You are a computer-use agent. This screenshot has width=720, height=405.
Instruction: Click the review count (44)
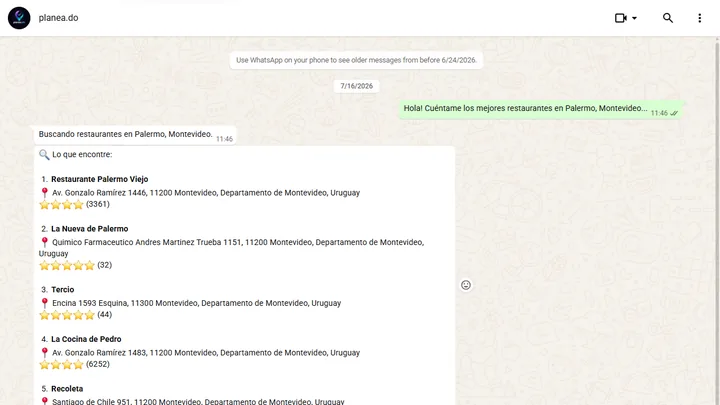pyautogui.click(x=104, y=315)
